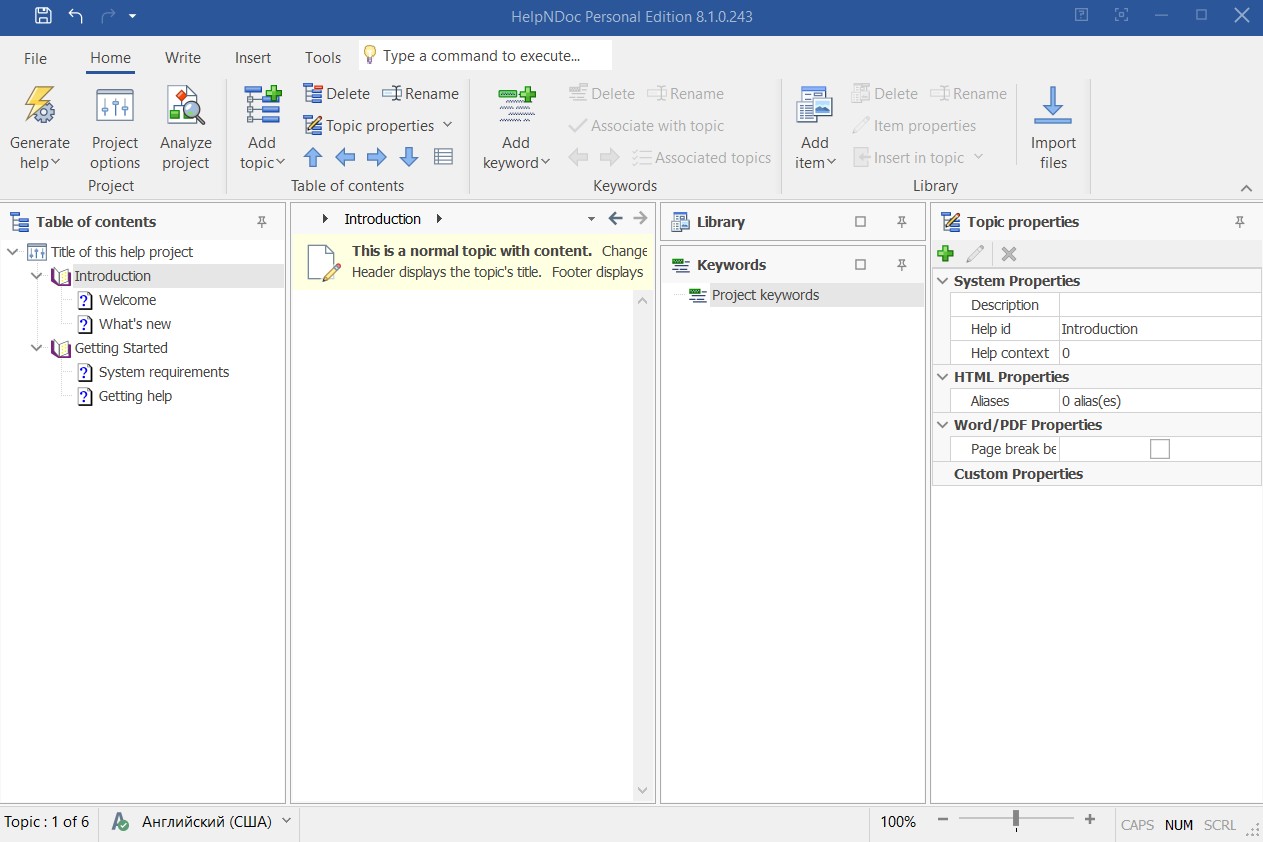1263x842 pixels.
Task: Toggle the NUM indicator in the status bar
Action: [1179, 825]
